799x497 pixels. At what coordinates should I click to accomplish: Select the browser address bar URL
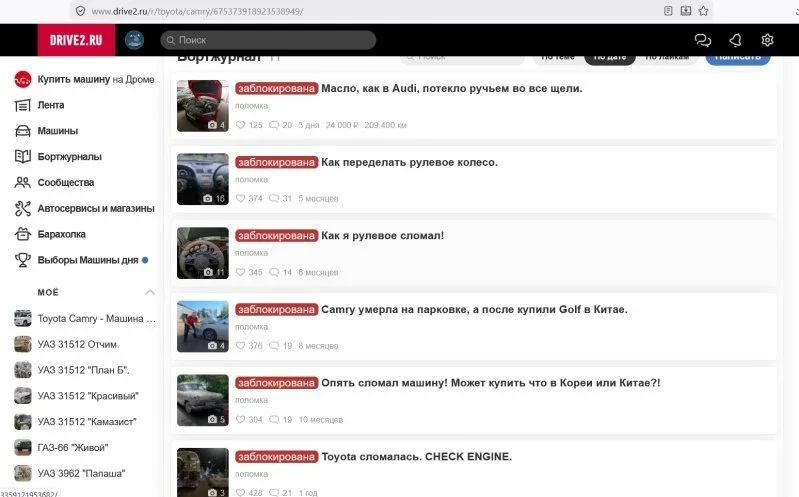point(197,11)
